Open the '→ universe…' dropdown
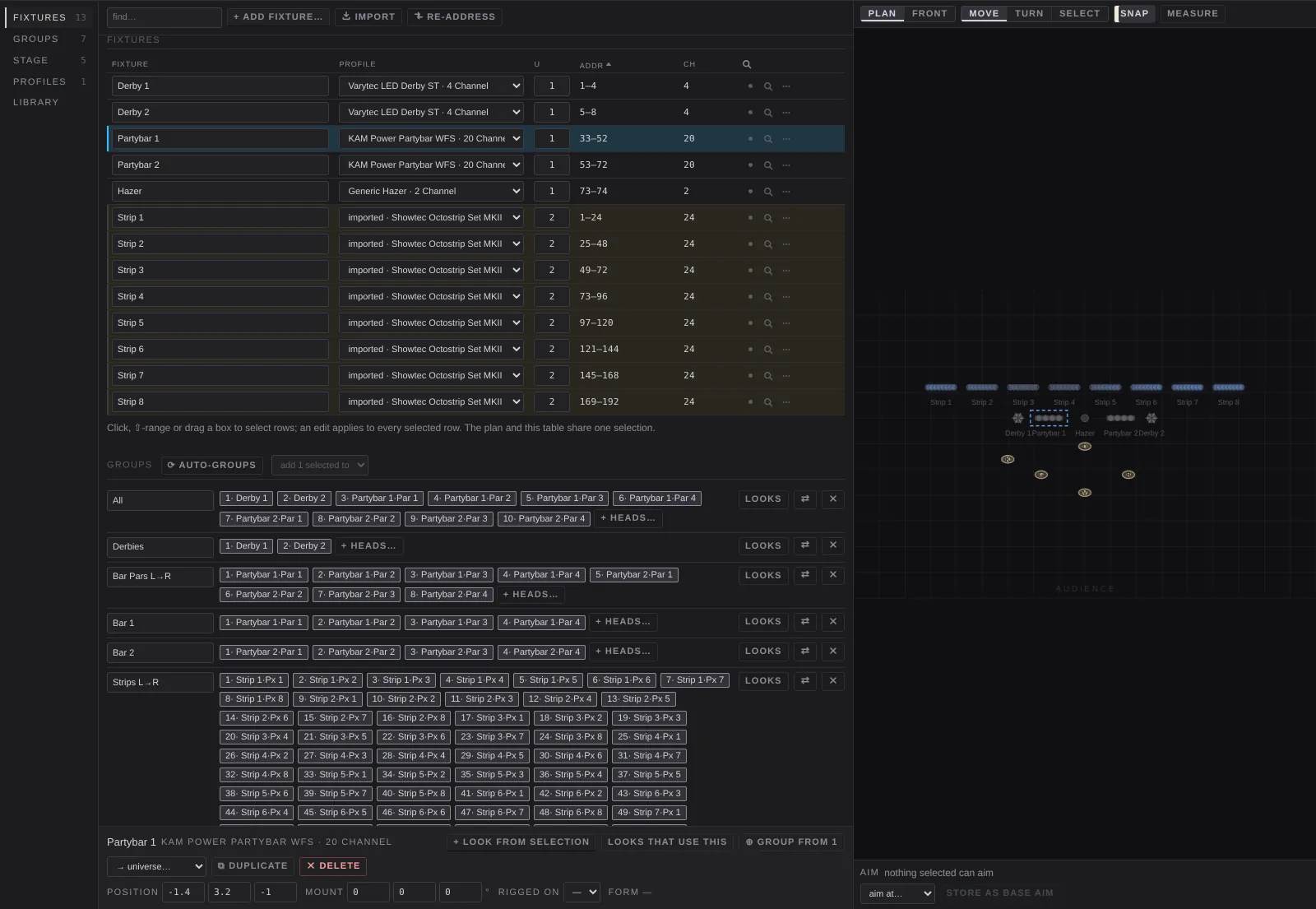The image size is (1316, 909). [156, 867]
